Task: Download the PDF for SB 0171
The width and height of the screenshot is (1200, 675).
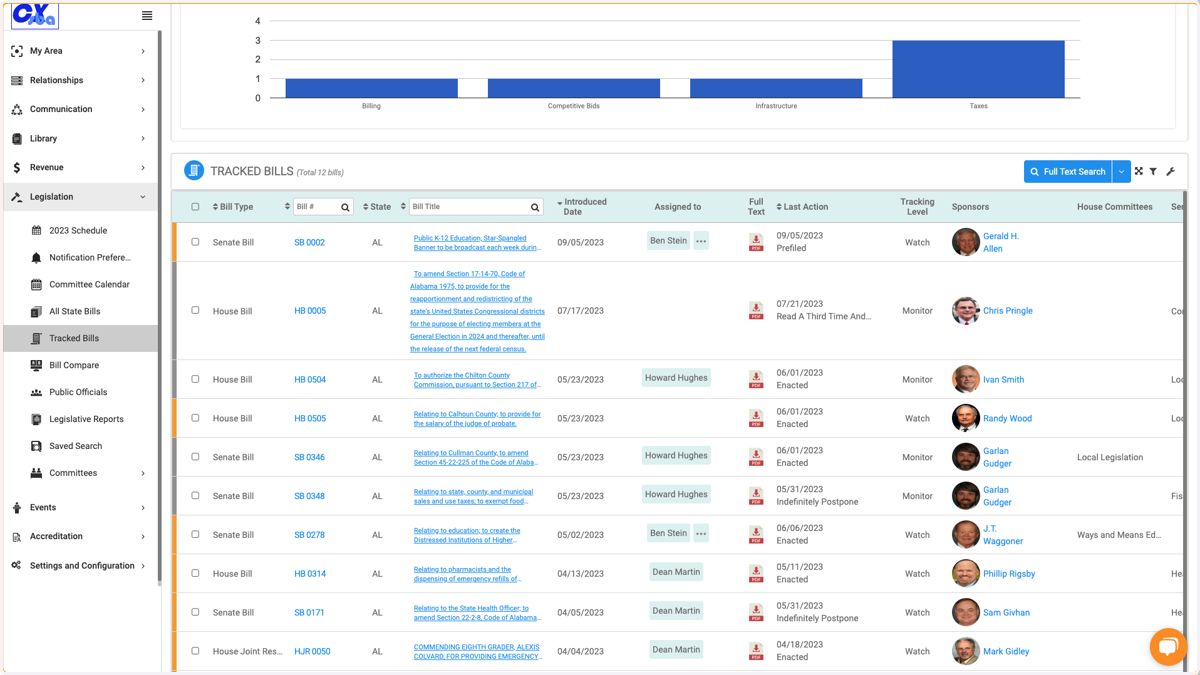Action: pyautogui.click(x=756, y=612)
